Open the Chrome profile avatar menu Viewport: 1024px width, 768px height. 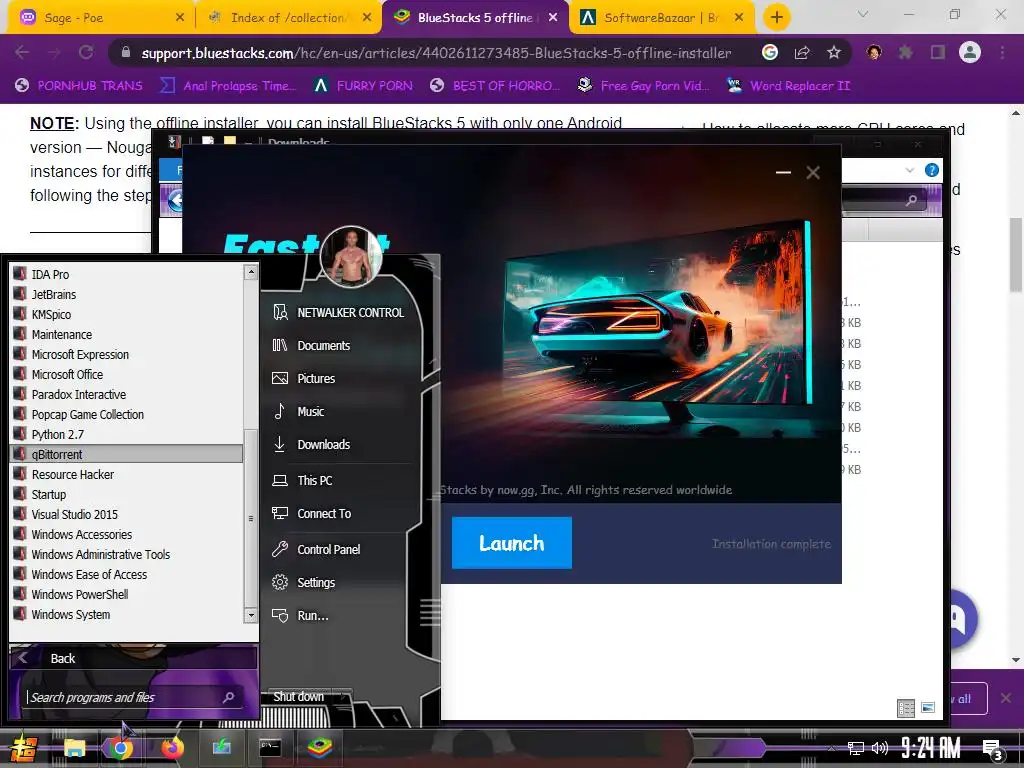point(970,52)
